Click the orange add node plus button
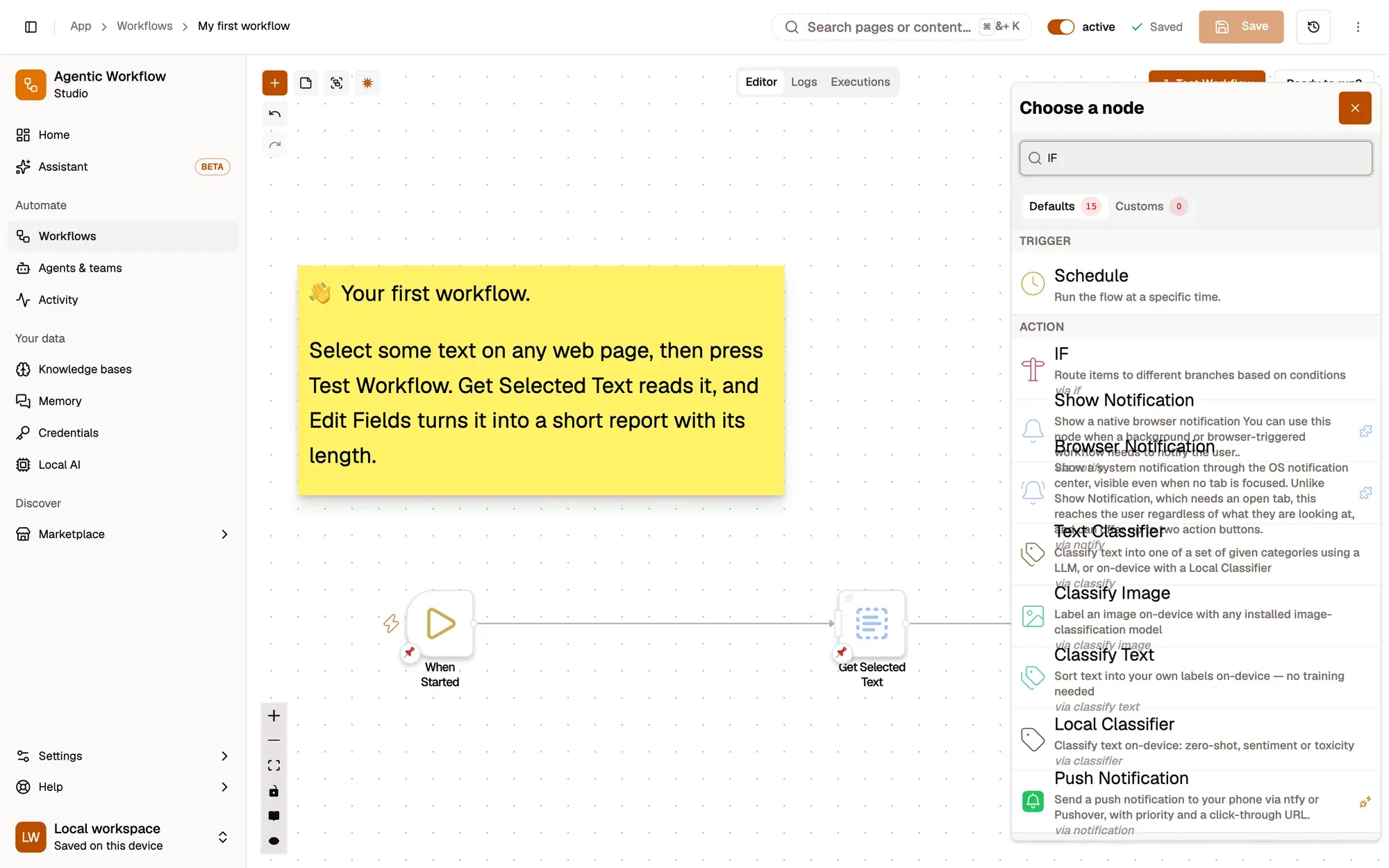This screenshot has width=1389, height=868. click(274, 83)
